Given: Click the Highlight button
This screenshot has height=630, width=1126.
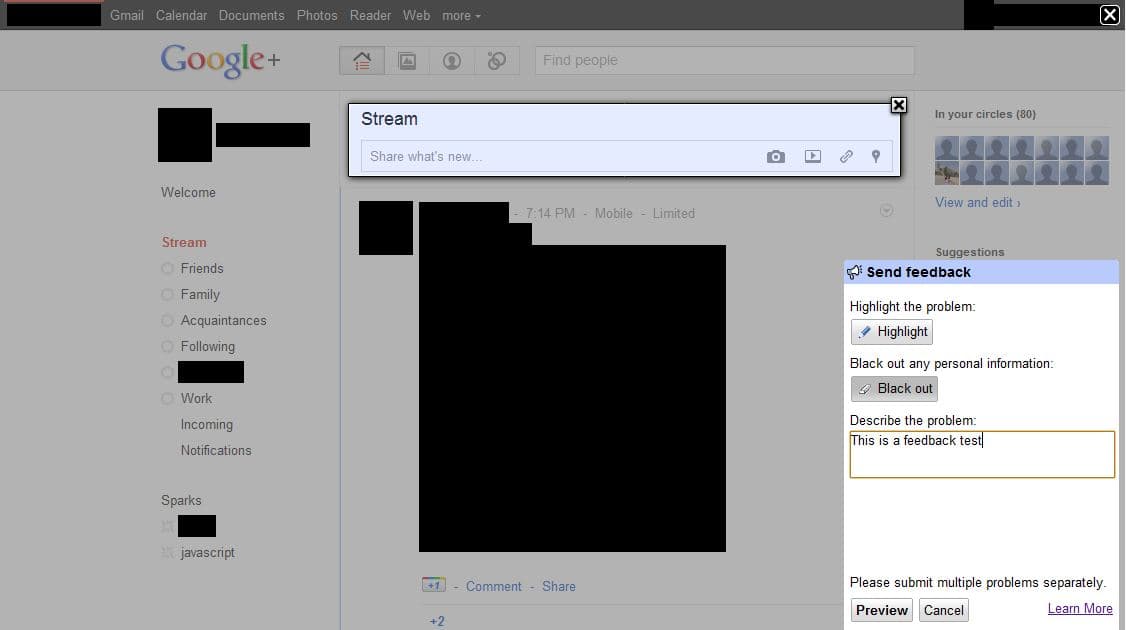Looking at the screenshot, I should (x=892, y=332).
